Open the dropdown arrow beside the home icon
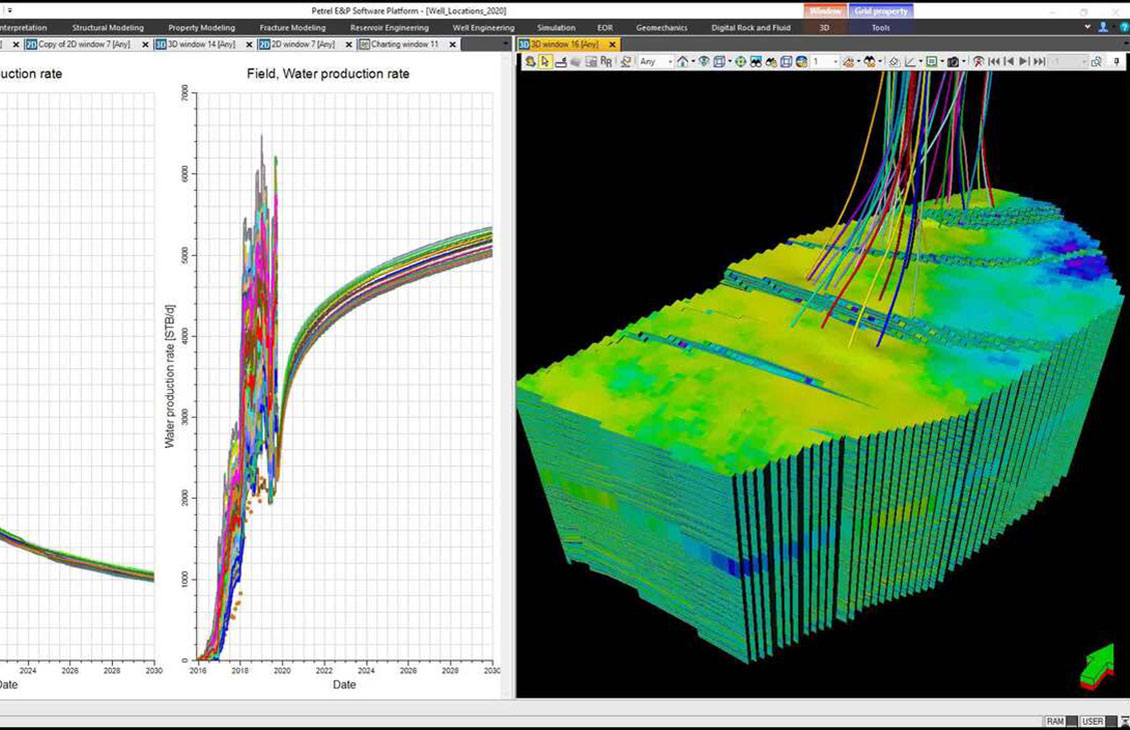The height and width of the screenshot is (730, 1130). (x=692, y=60)
